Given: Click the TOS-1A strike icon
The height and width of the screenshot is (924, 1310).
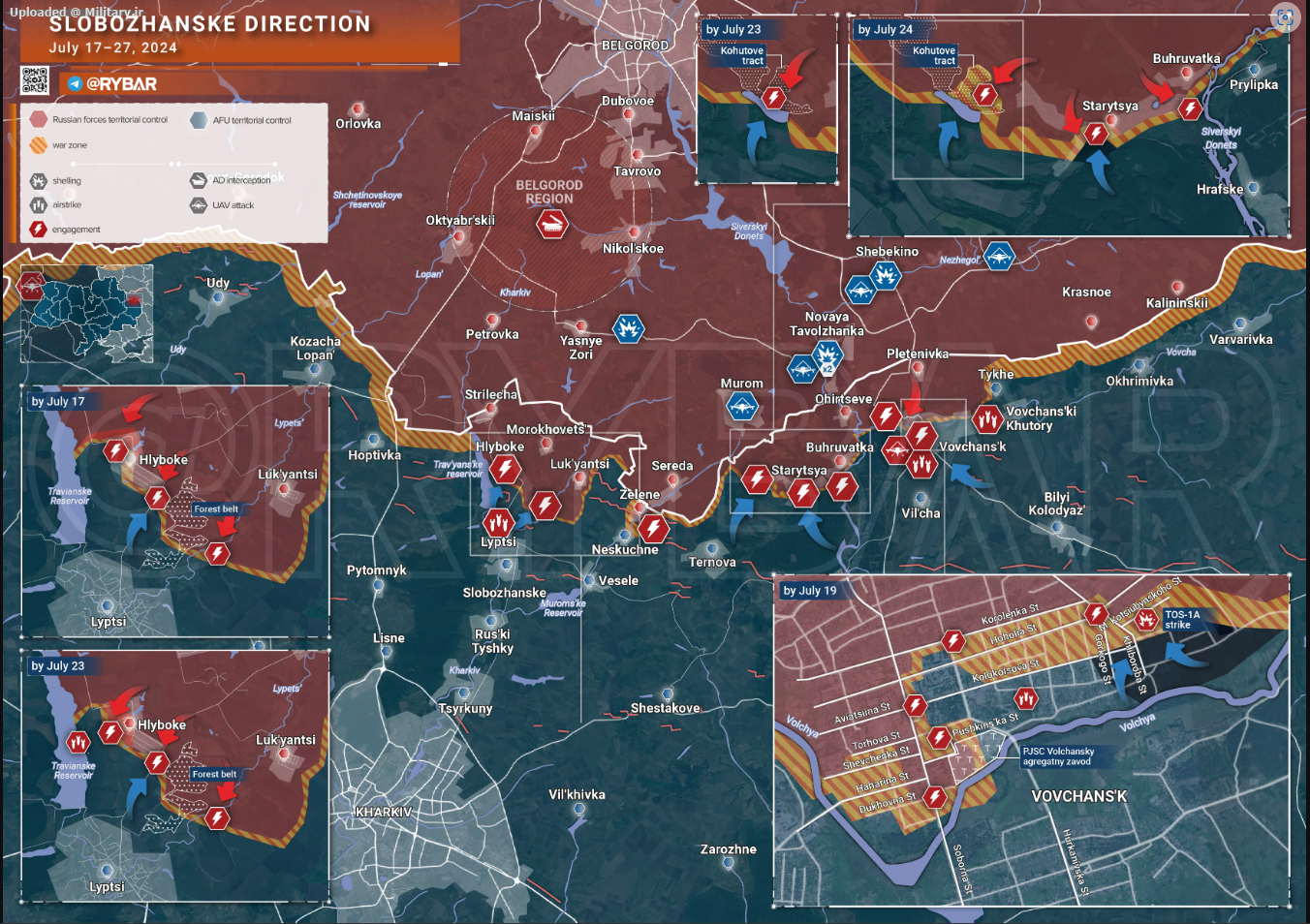Looking at the screenshot, I should (x=1147, y=619).
